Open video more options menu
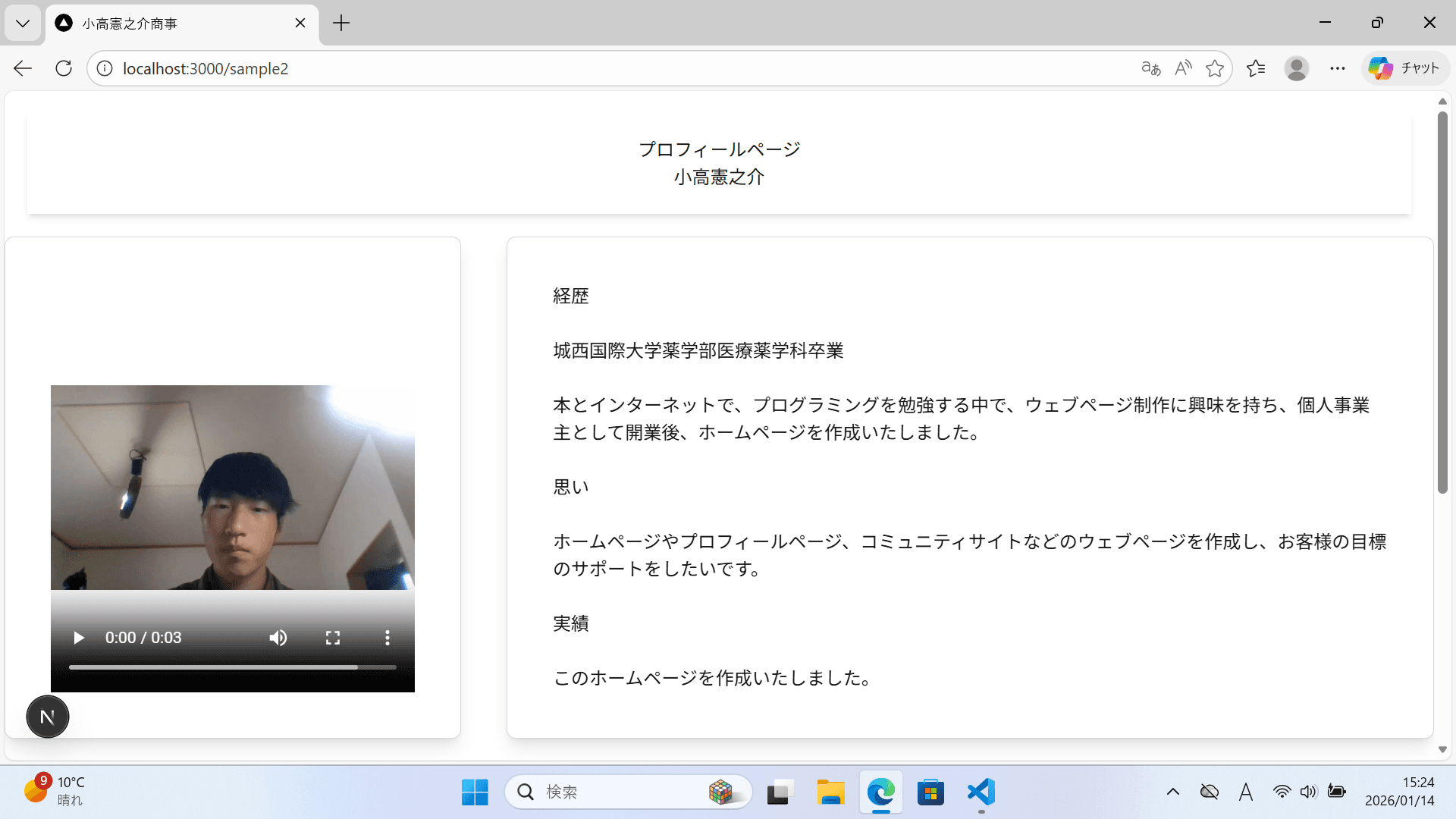The width and height of the screenshot is (1456, 819). (388, 638)
